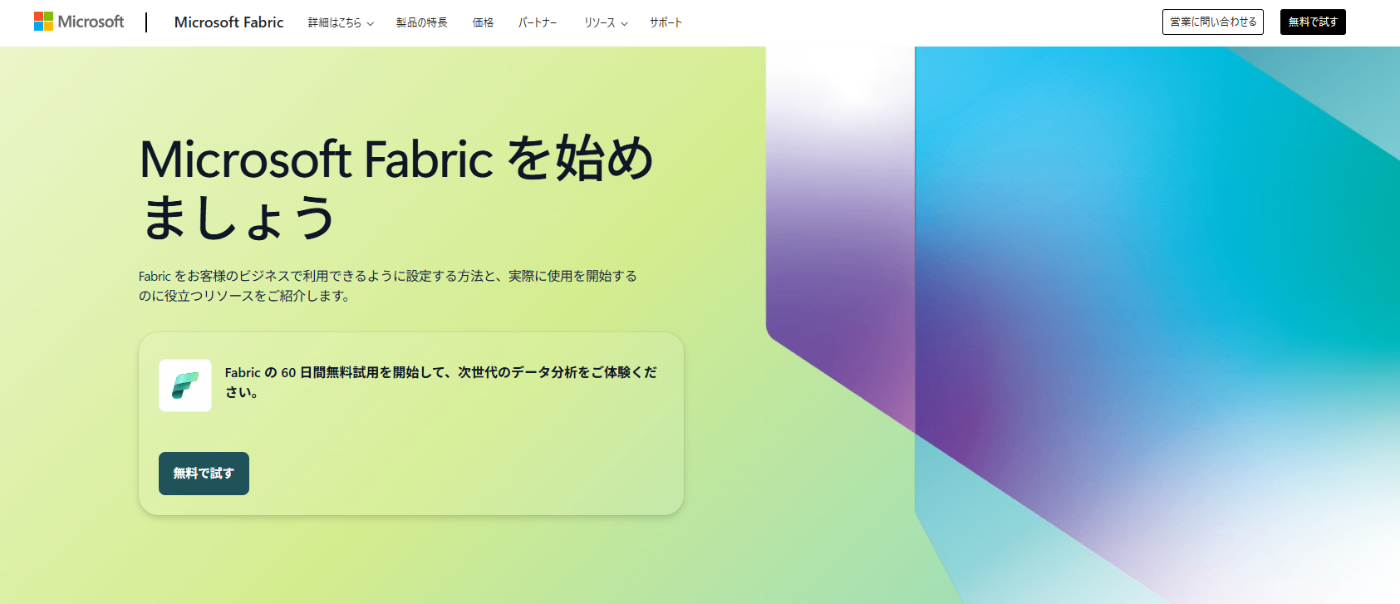Open the 製品の特長 menu item
Screen dimensions: 1400x604
click(x=422, y=22)
